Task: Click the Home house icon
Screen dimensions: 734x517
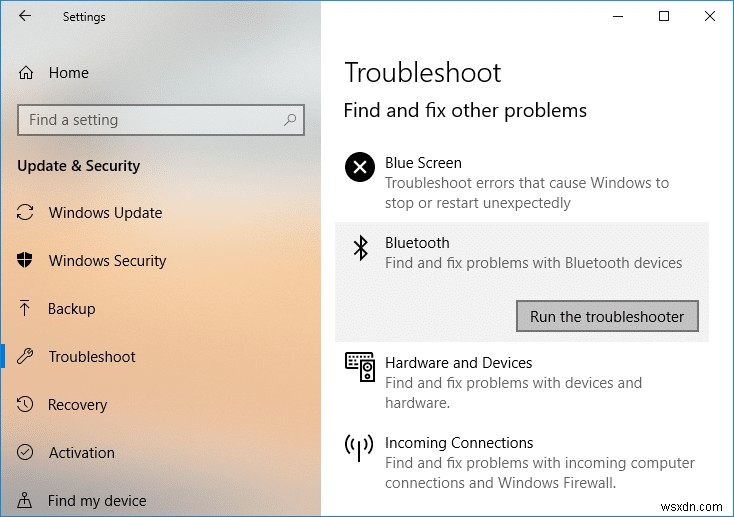Action: (x=26, y=73)
